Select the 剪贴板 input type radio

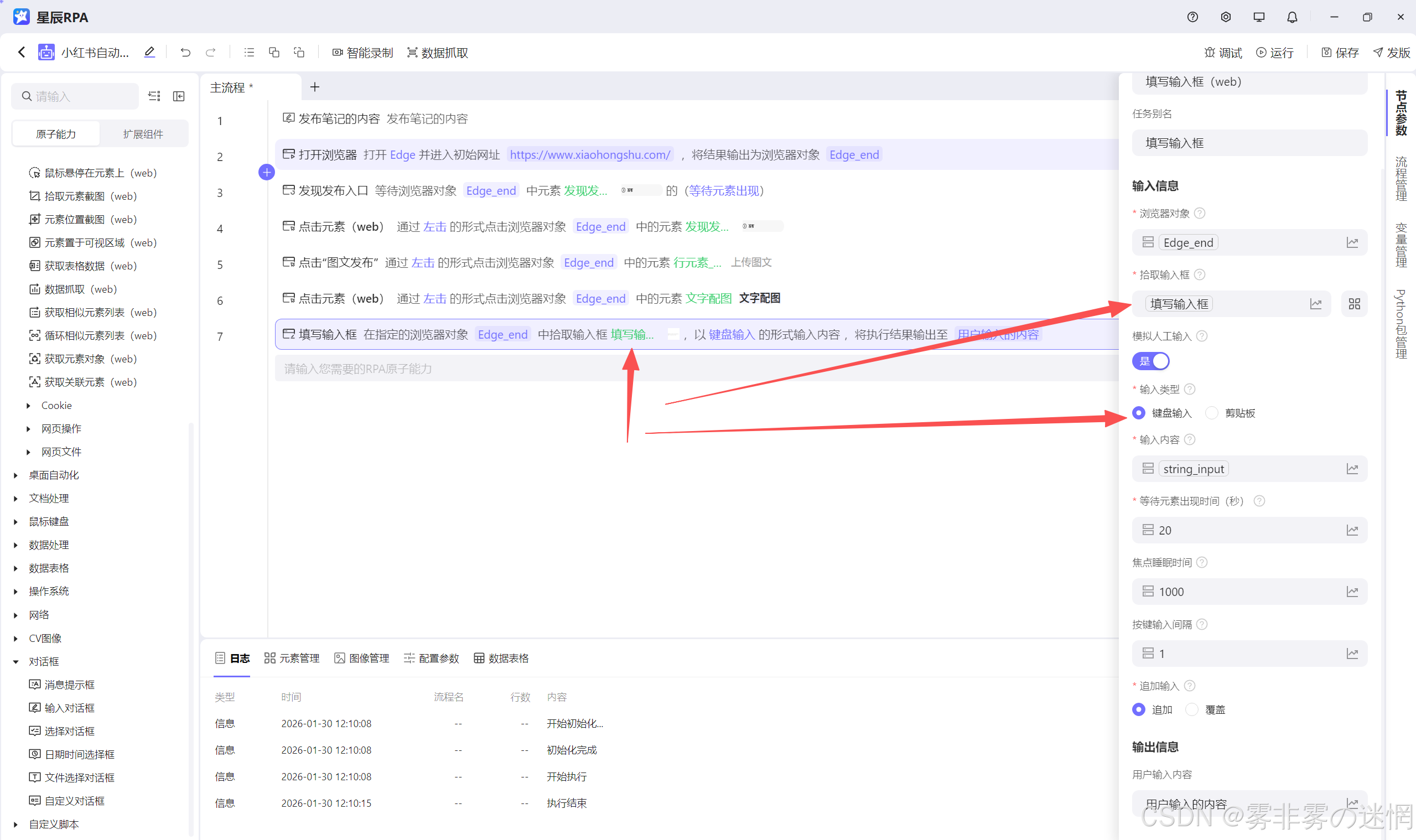[x=1212, y=413]
